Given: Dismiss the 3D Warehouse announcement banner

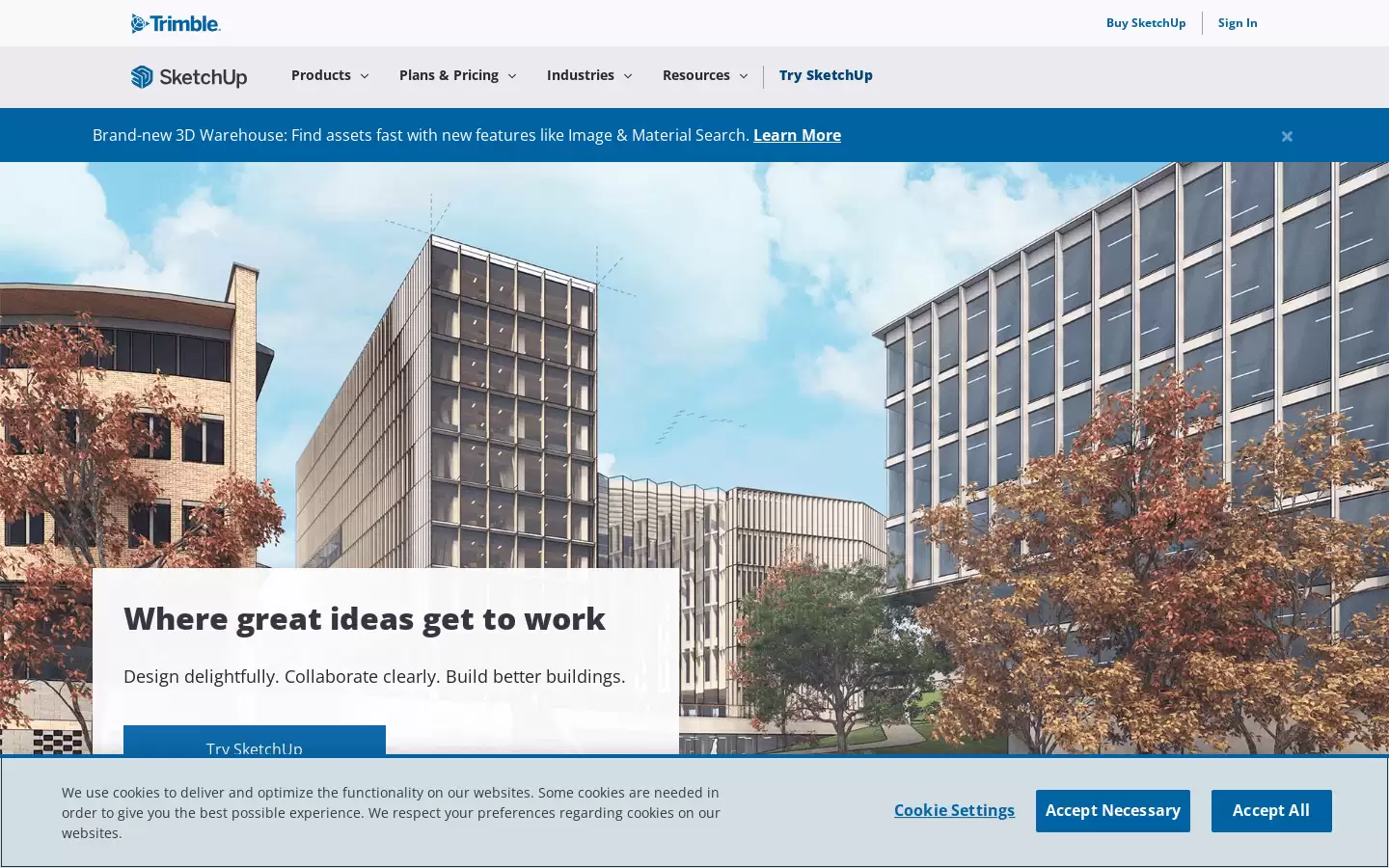Looking at the screenshot, I should pyautogui.click(x=1287, y=136).
